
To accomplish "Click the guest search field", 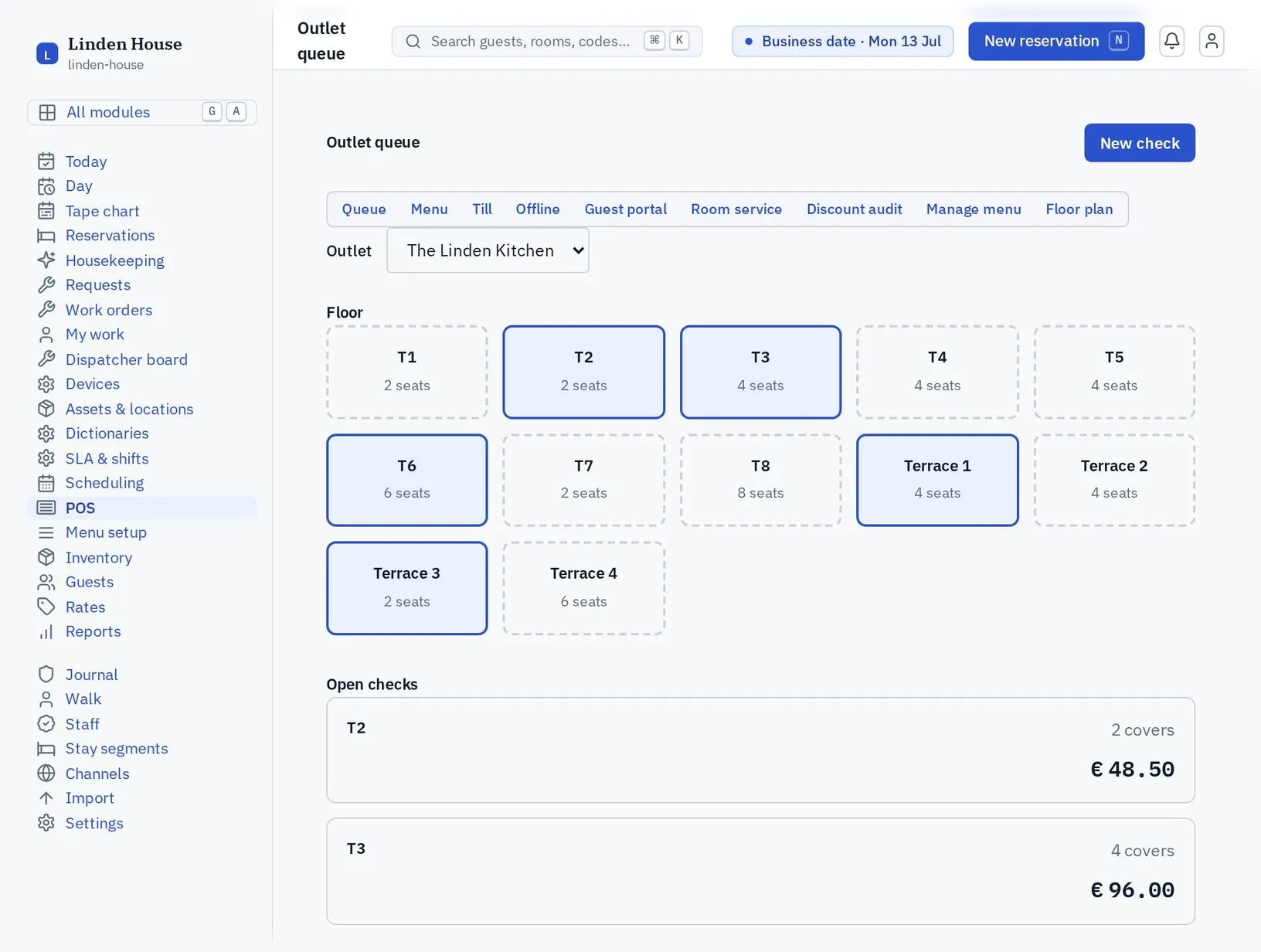I will (546, 41).
